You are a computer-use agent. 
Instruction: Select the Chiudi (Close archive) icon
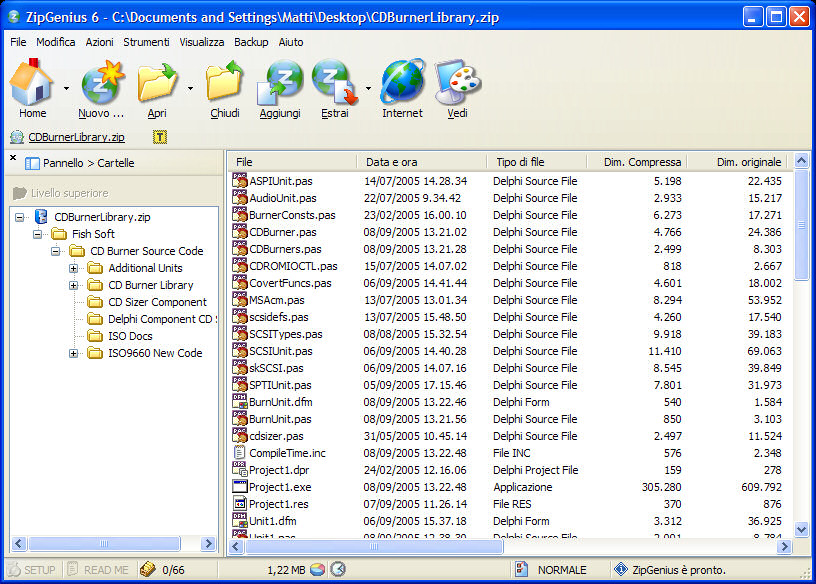point(224,85)
